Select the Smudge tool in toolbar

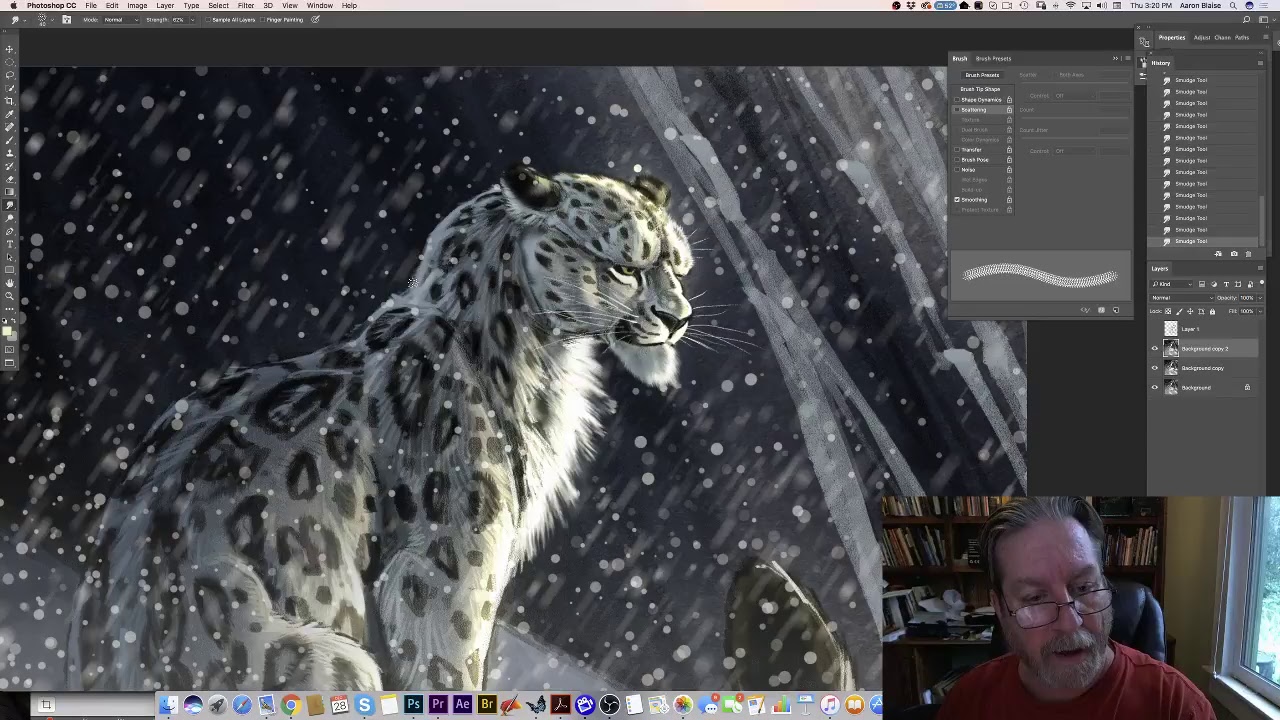(10, 205)
